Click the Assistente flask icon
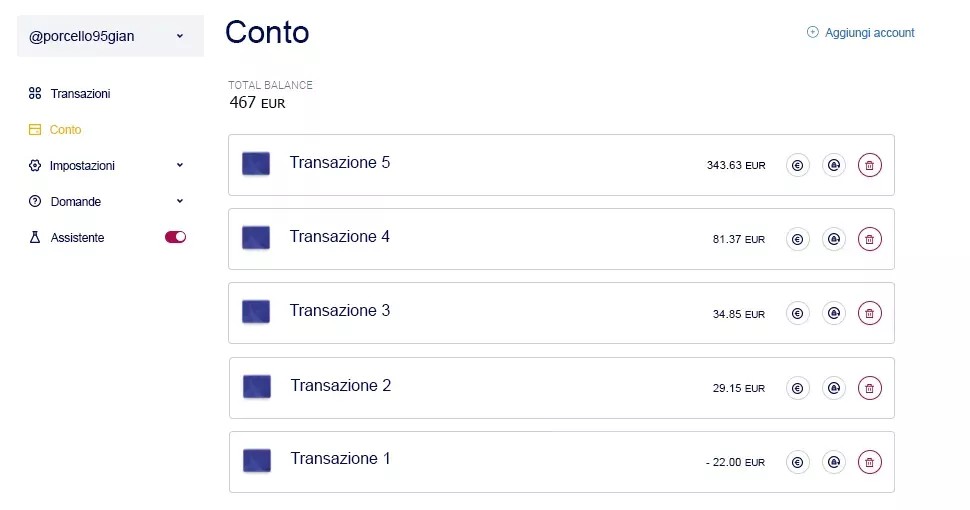 pos(35,237)
